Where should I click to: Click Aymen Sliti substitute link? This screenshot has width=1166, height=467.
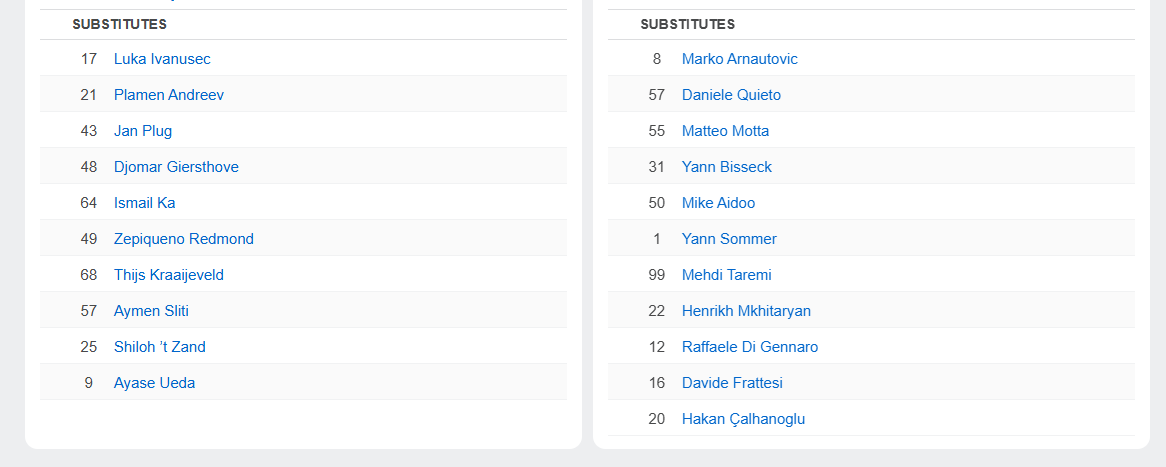151,311
